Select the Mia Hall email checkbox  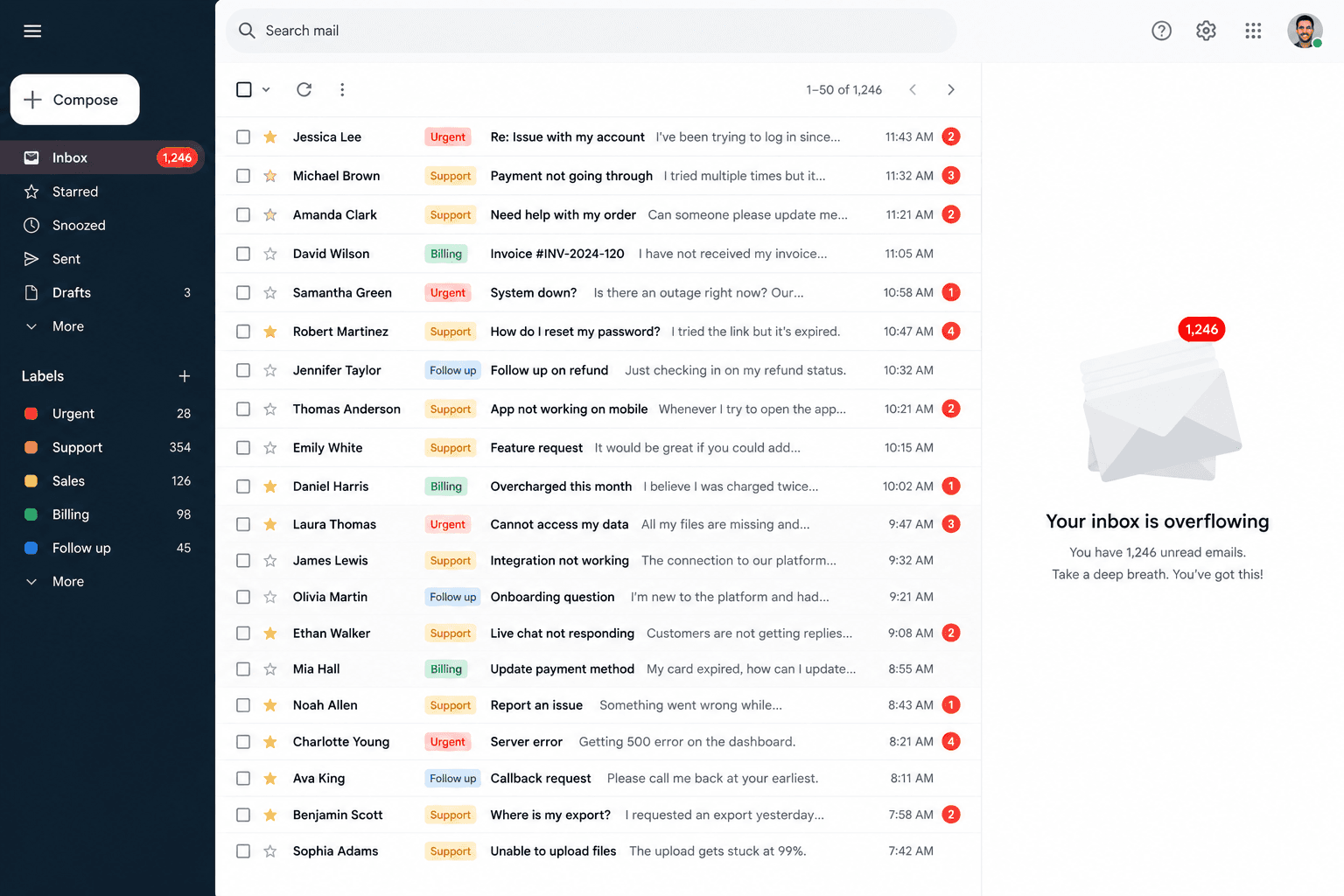pos(243,668)
